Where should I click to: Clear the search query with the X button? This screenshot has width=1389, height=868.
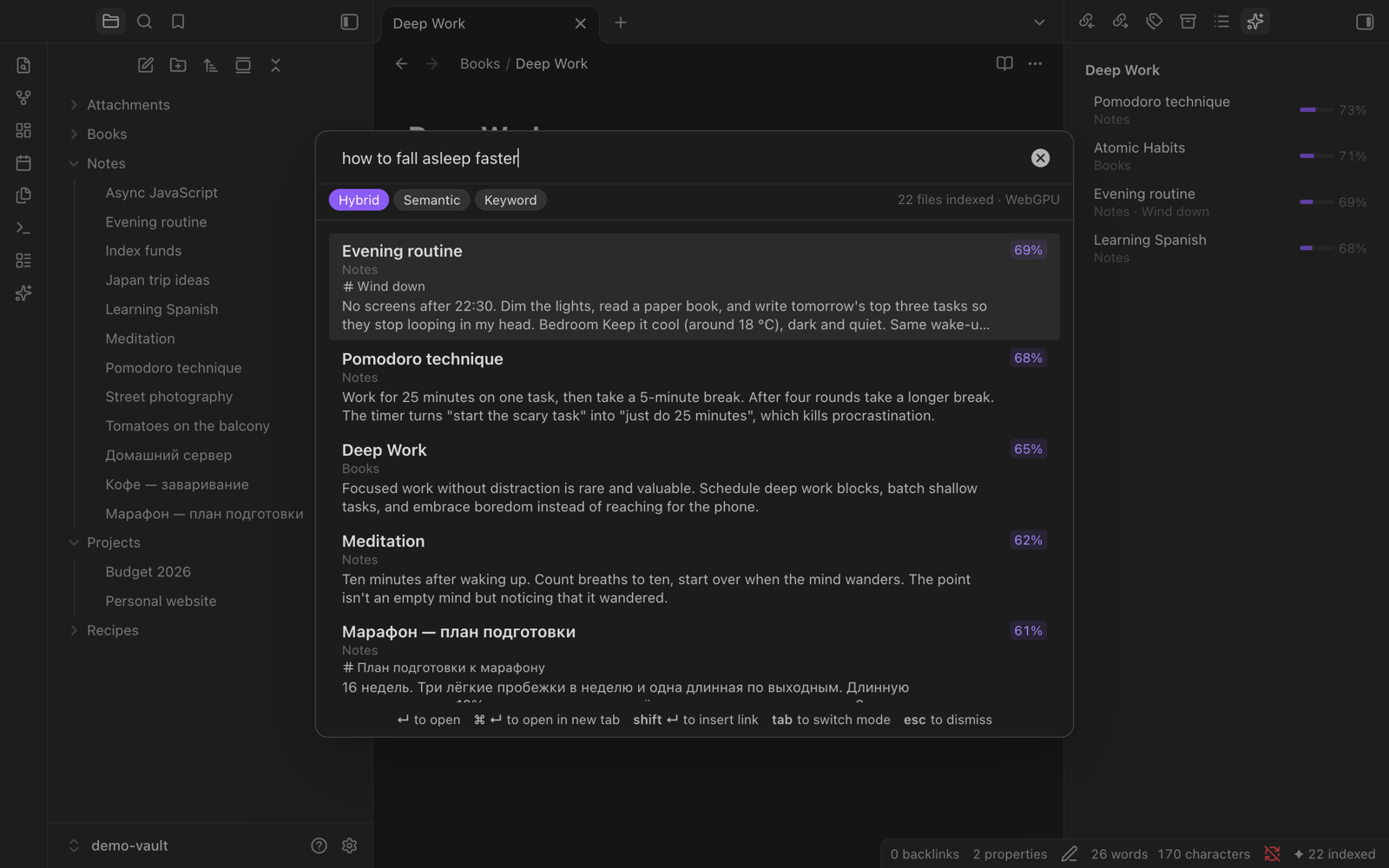point(1040,158)
